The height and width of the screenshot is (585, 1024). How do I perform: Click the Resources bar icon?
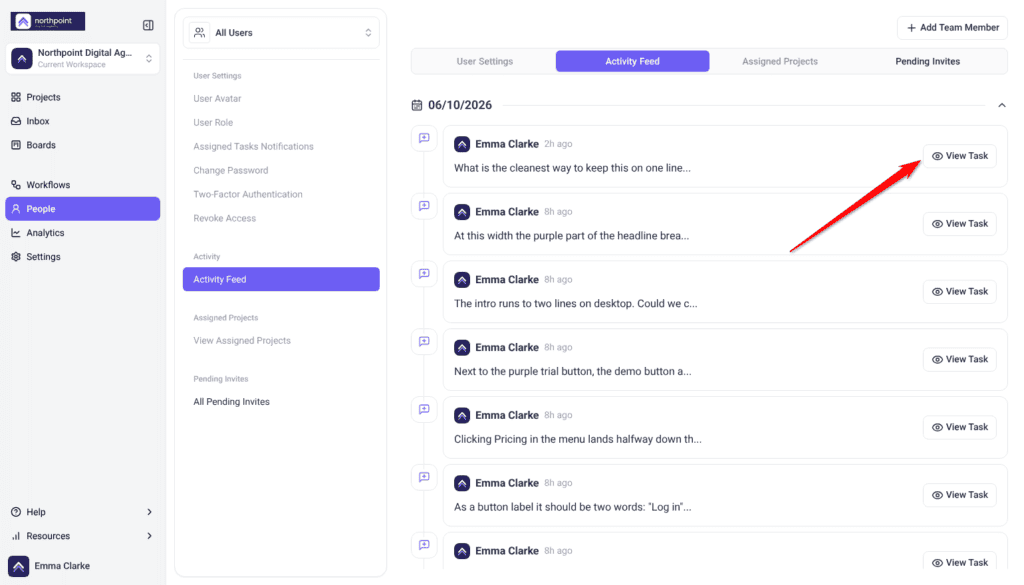pos(16,536)
